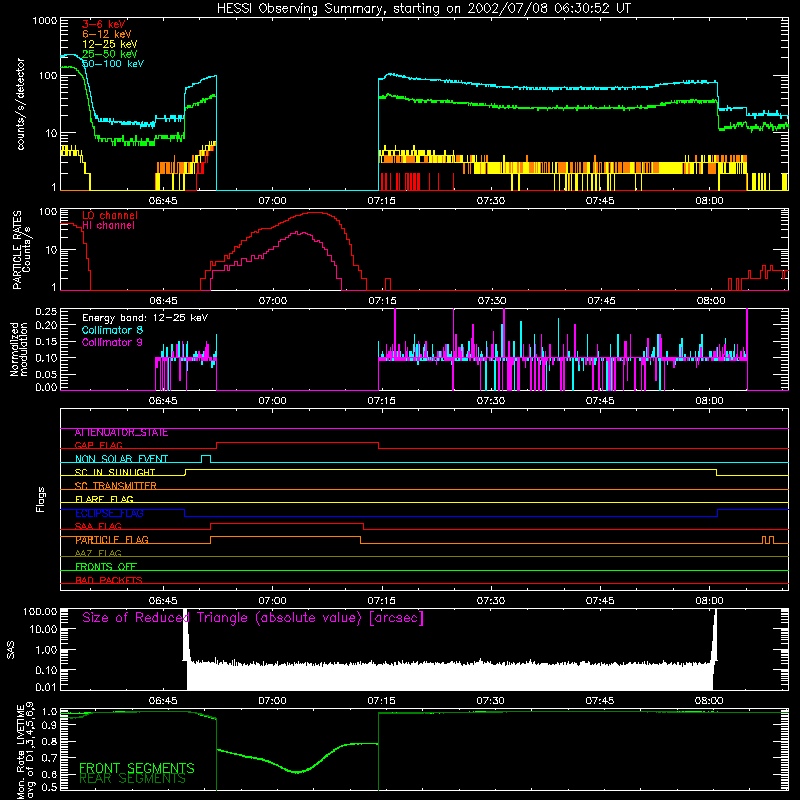This screenshot has width=800, height=800.
Task: Click the 0.25 tick on the modulation axis
Action: 46,312
